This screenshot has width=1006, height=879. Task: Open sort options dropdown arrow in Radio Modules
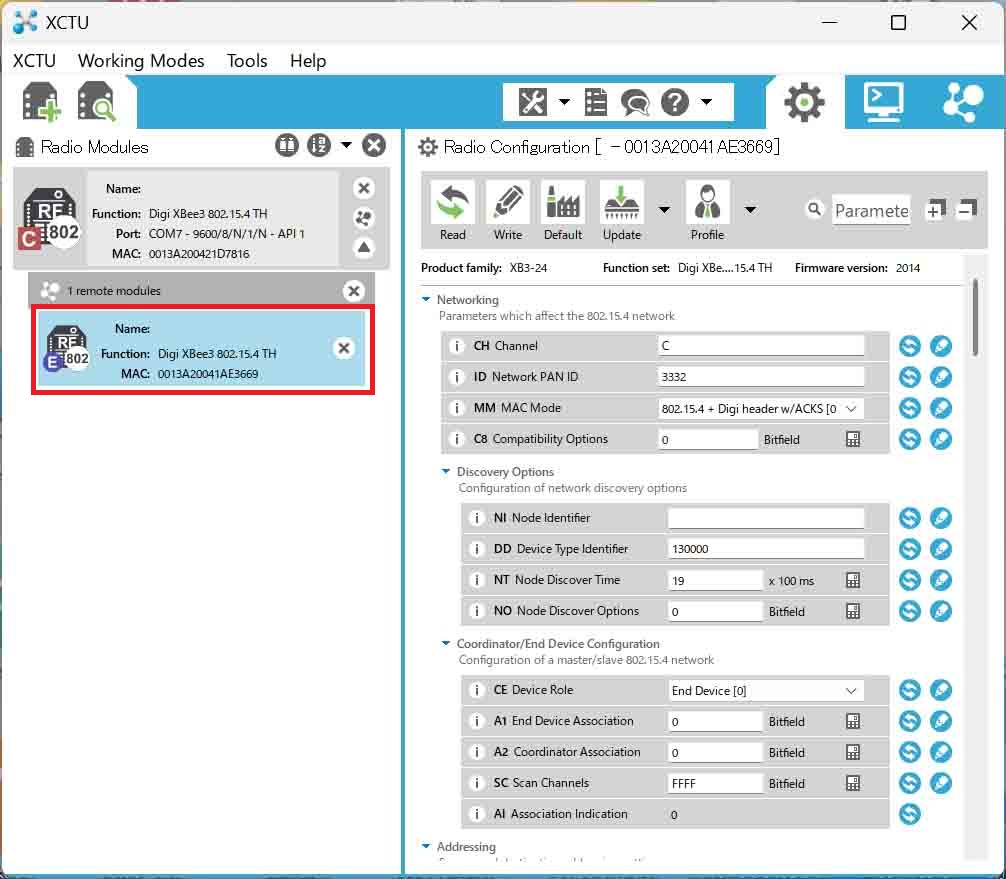pos(346,145)
